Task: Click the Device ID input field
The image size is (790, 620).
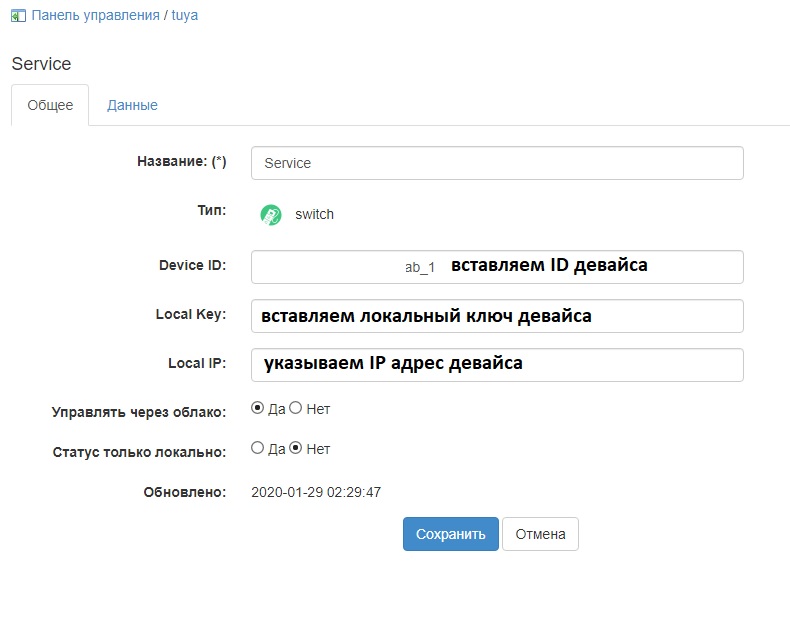Action: (497, 267)
